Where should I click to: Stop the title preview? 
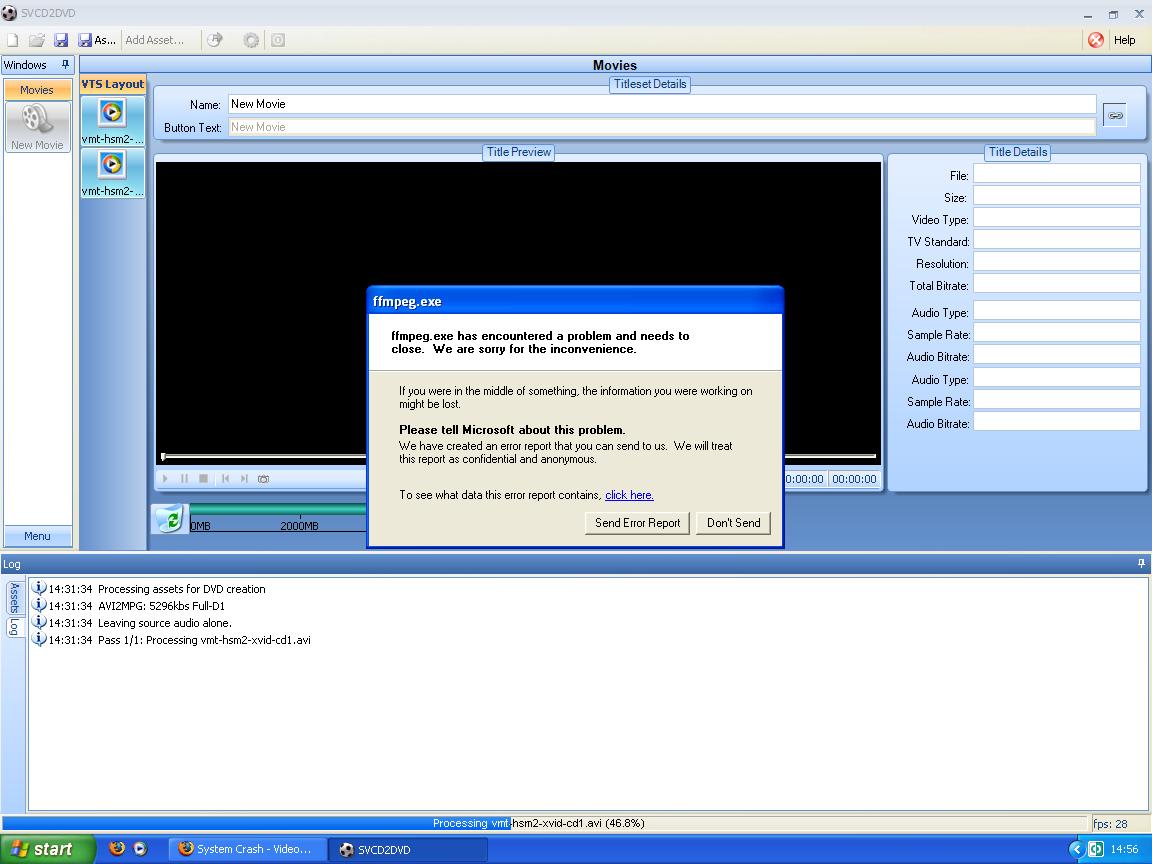pyautogui.click(x=204, y=478)
